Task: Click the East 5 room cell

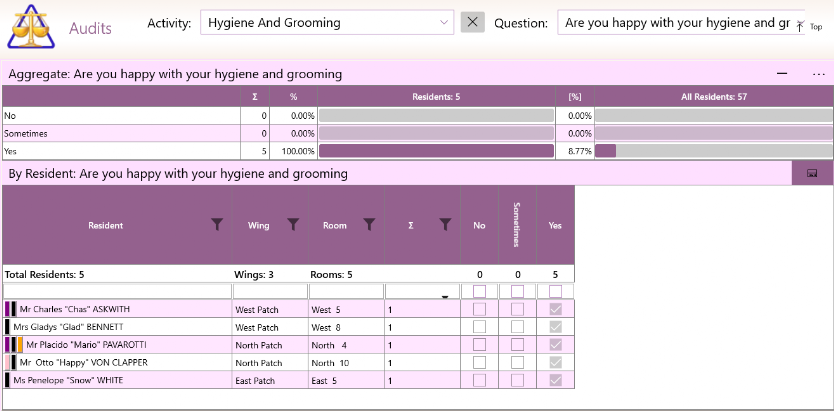Action: (346, 381)
